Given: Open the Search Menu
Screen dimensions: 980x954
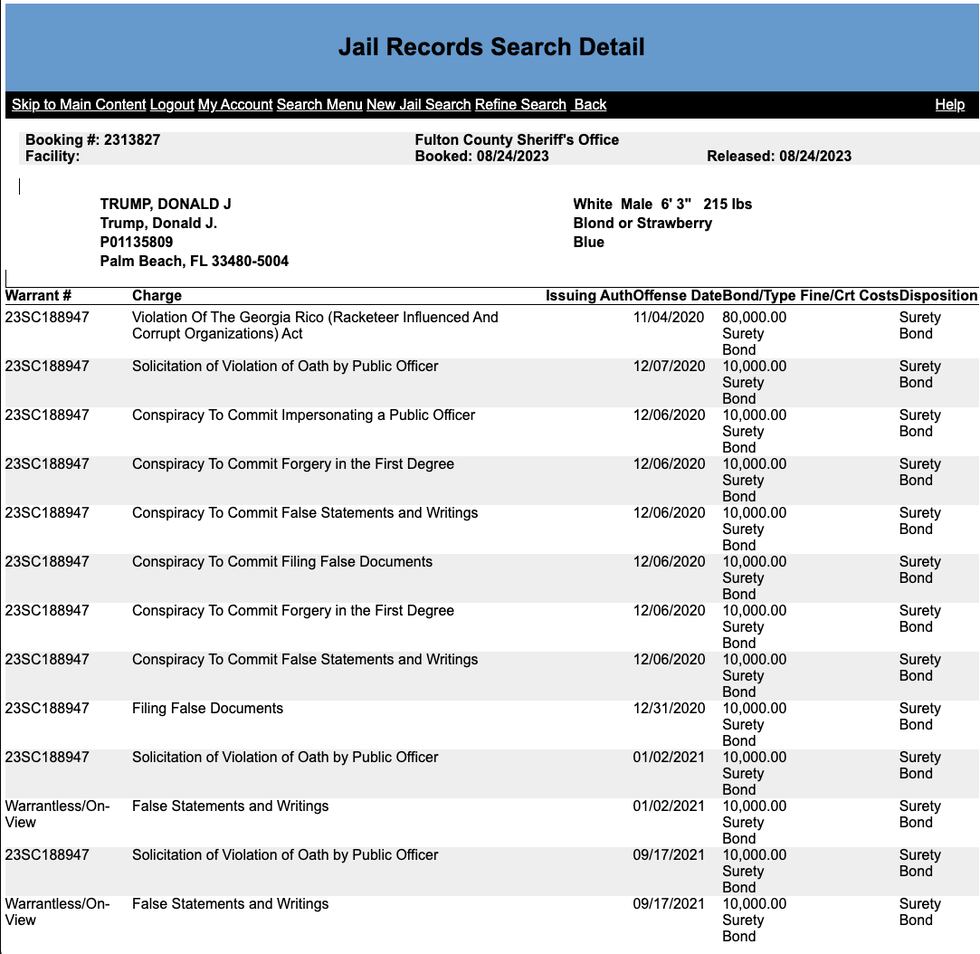Looking at the screenshot, I should click(317, 104).
